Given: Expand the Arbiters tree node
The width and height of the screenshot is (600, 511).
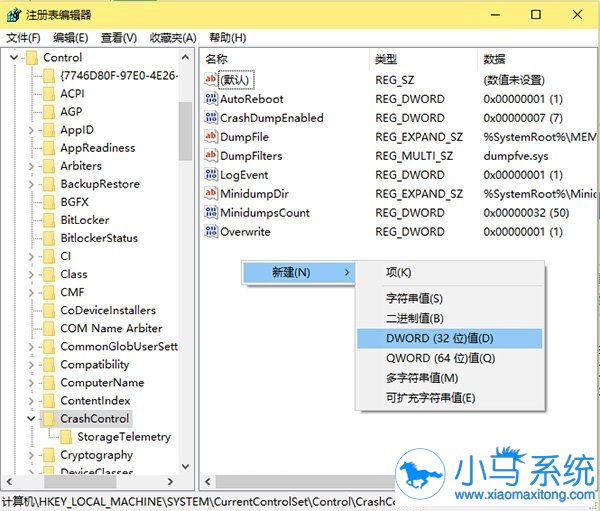Looking at the screenshot, I should point(31,166).
